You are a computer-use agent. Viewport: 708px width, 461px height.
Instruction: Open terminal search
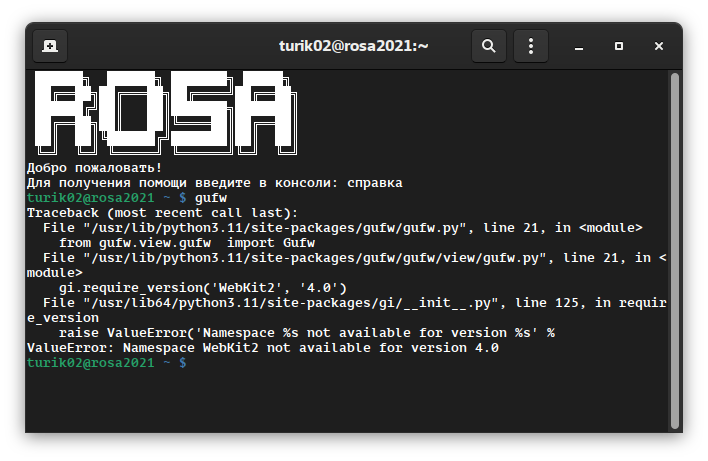[x=489, y=46]
